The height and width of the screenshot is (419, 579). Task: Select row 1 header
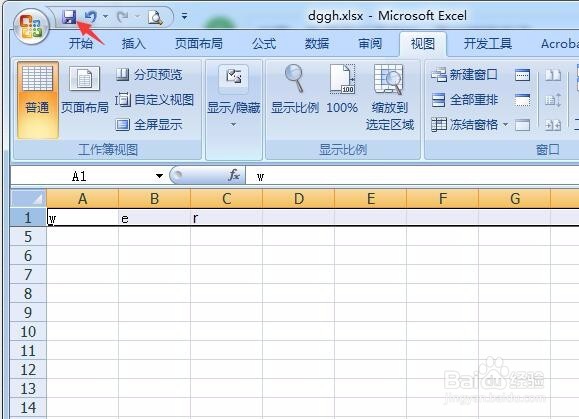click(28, 217)
